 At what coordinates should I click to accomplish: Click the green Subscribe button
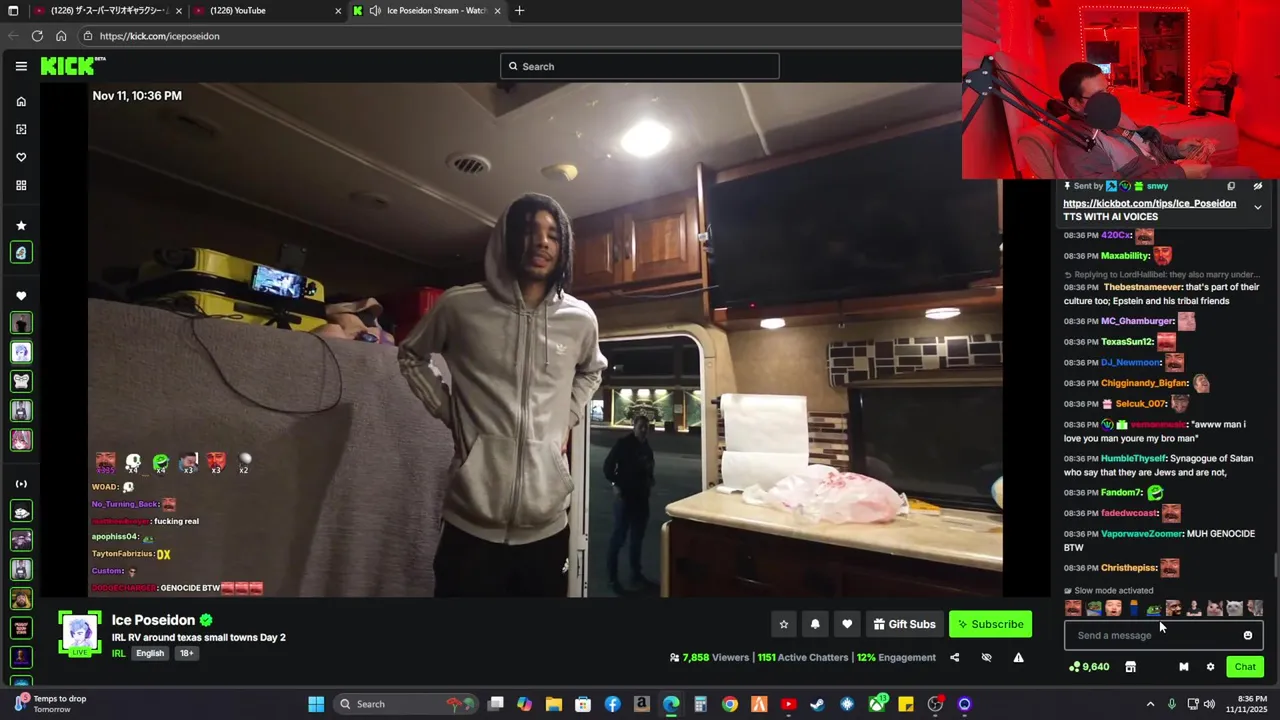(990, 624)
